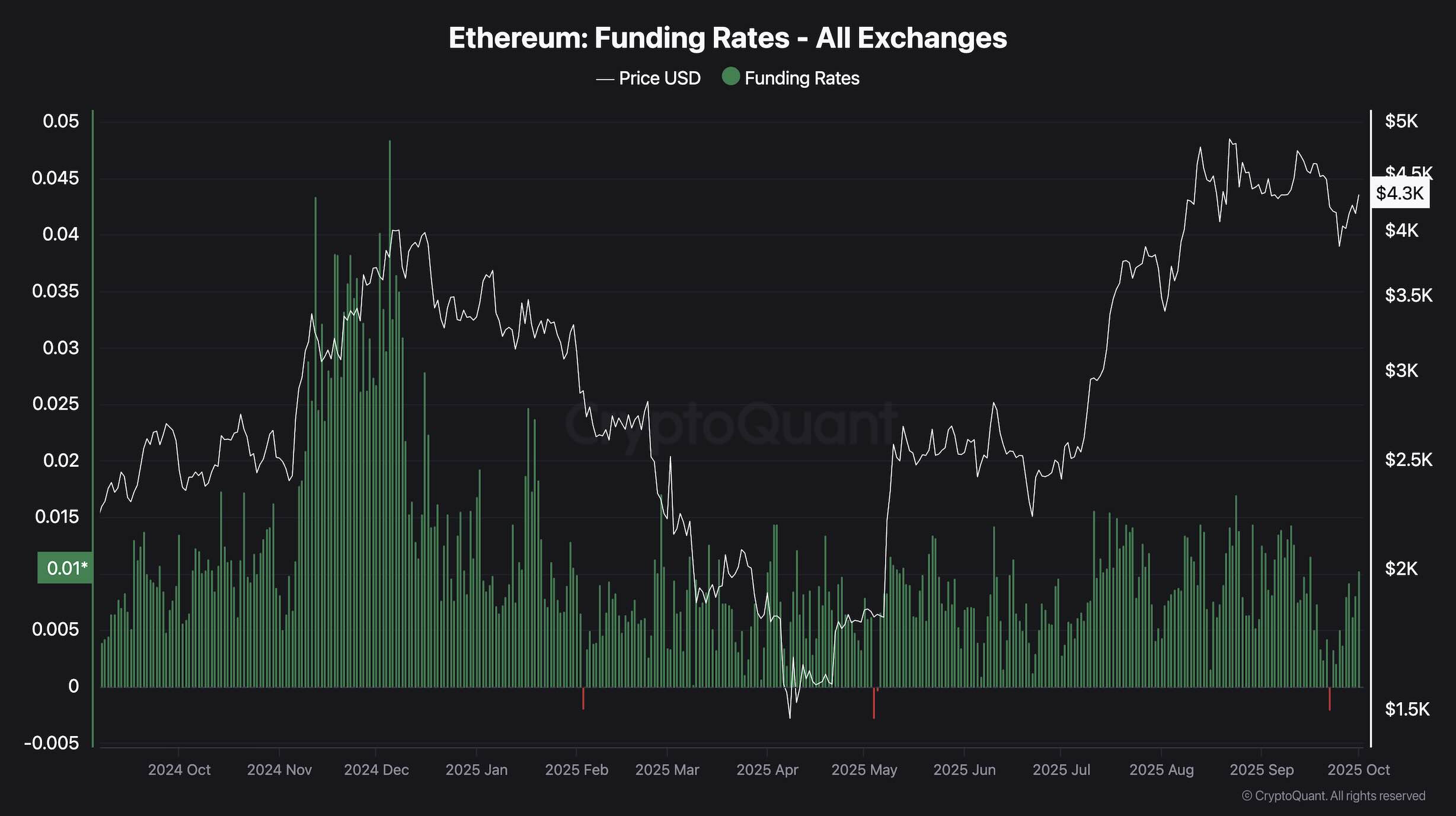Click the green 0.01* funding rate marker
1456x816 pixels.
(x=66, y=568)
